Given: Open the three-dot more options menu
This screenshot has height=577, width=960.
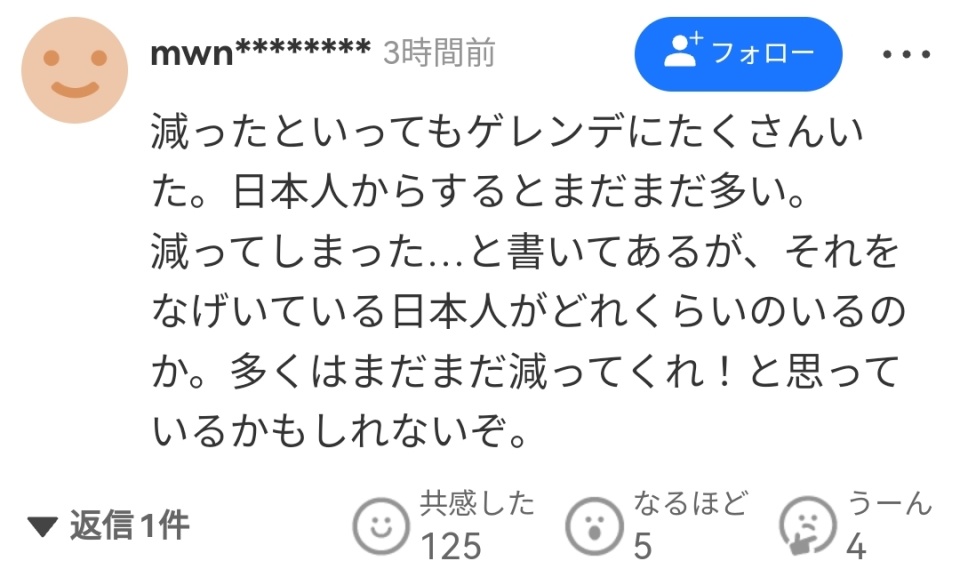Looking at the screenshot, I should coord(906,55).
